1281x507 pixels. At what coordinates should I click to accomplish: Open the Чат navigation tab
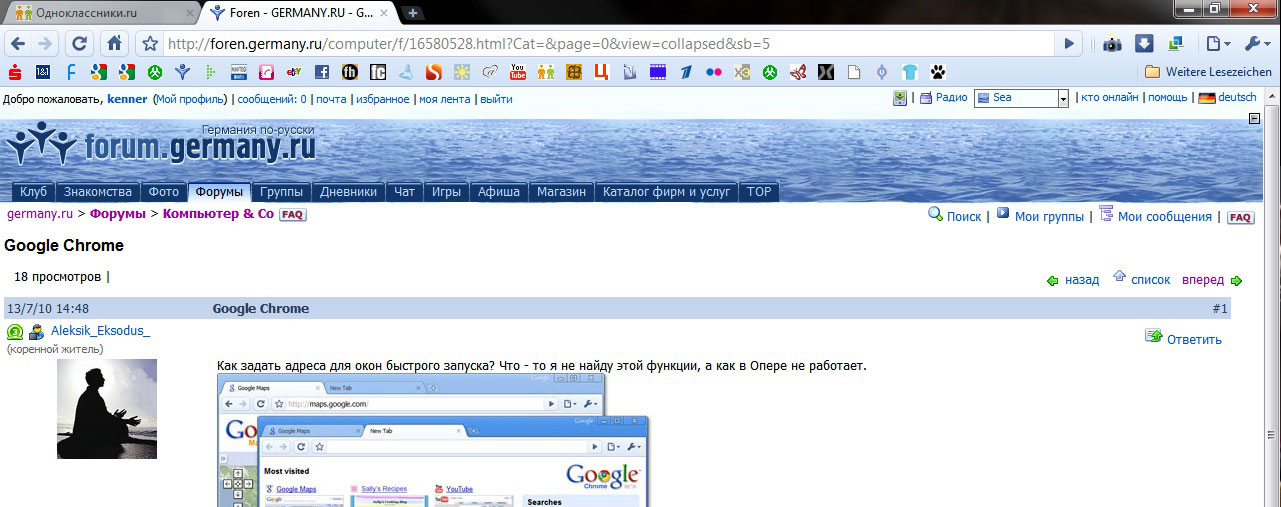click(405, 192)
